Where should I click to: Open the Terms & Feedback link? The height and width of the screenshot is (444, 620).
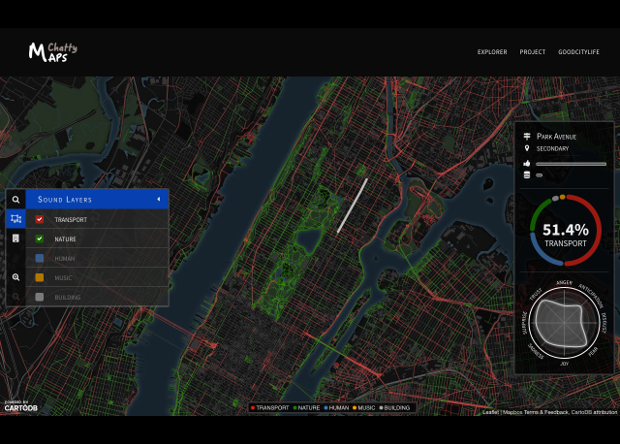546,412
